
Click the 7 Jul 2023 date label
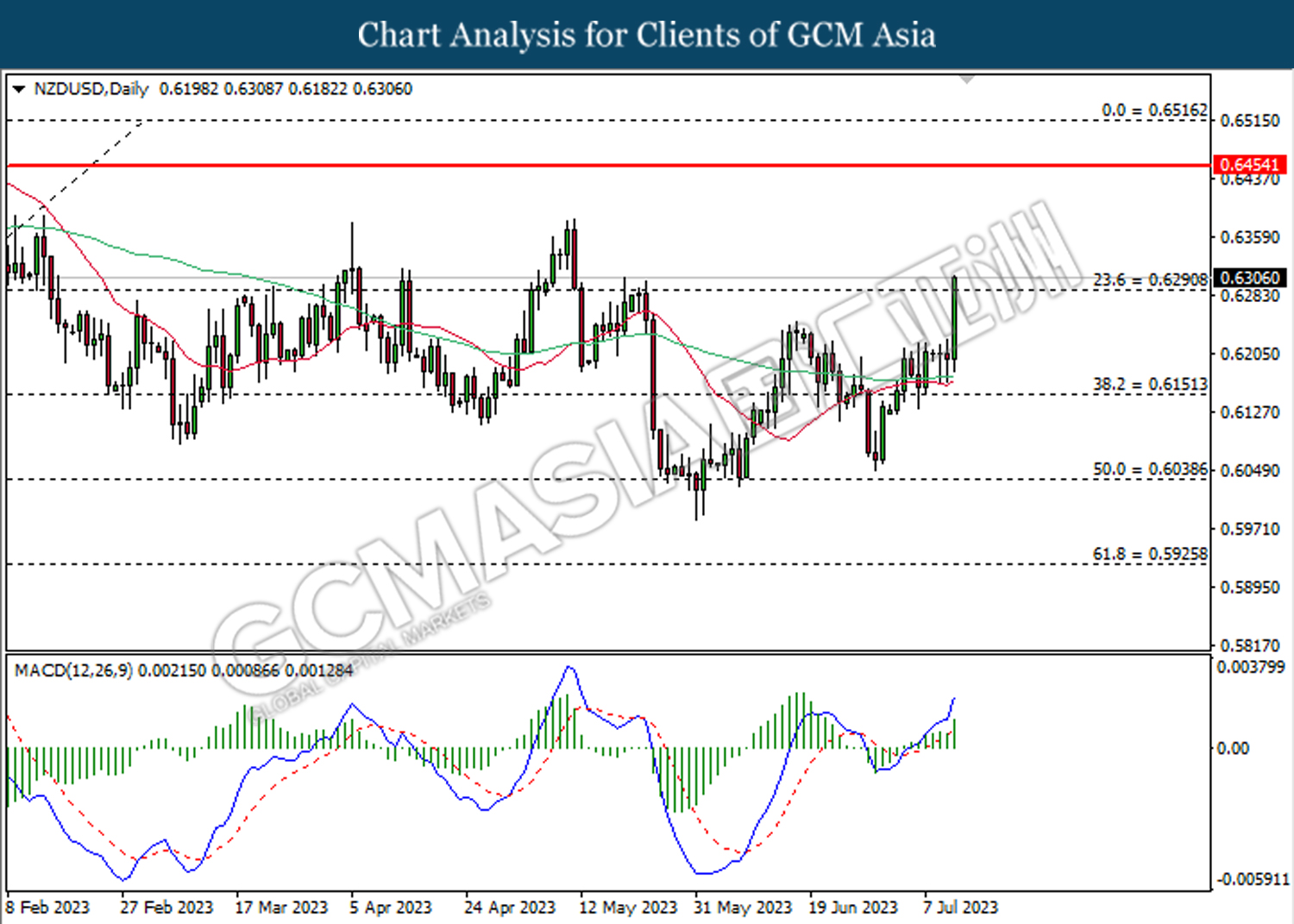pyautogui.click(x=960, y=908)
